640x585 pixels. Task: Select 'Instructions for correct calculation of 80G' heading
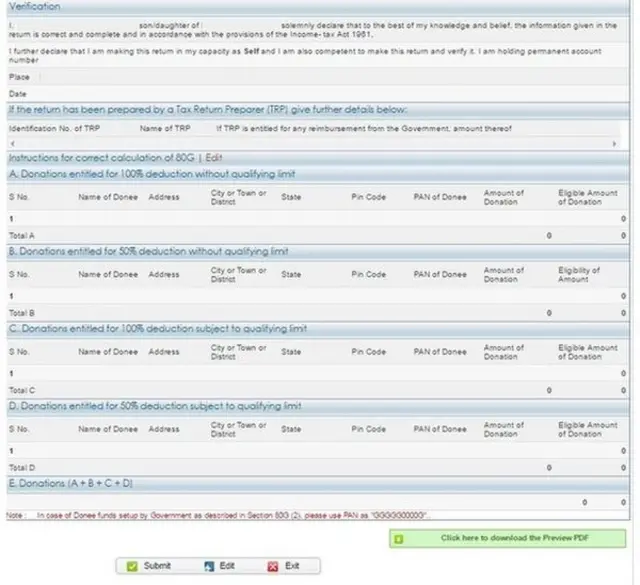(x=102, y=158)
